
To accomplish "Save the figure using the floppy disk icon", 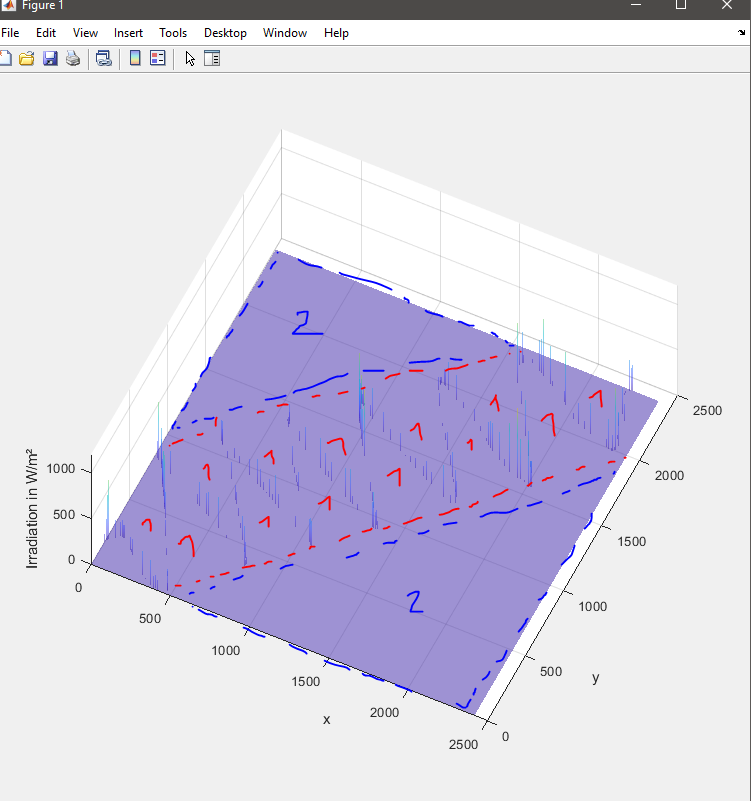I will click(50, 59).
